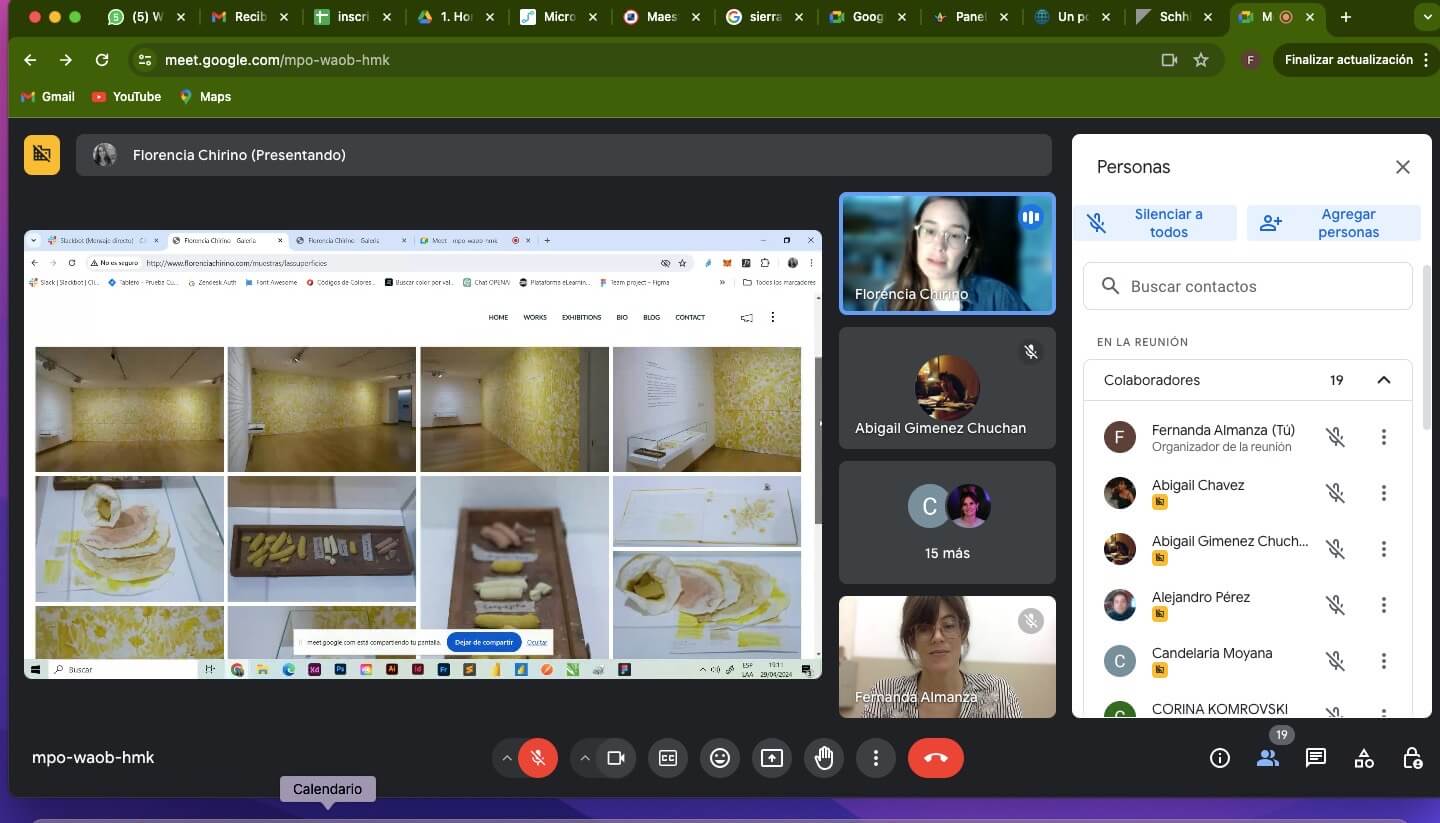Click Silenciar a todos button
The image size is (1440, 823).
pos(1154,223)
